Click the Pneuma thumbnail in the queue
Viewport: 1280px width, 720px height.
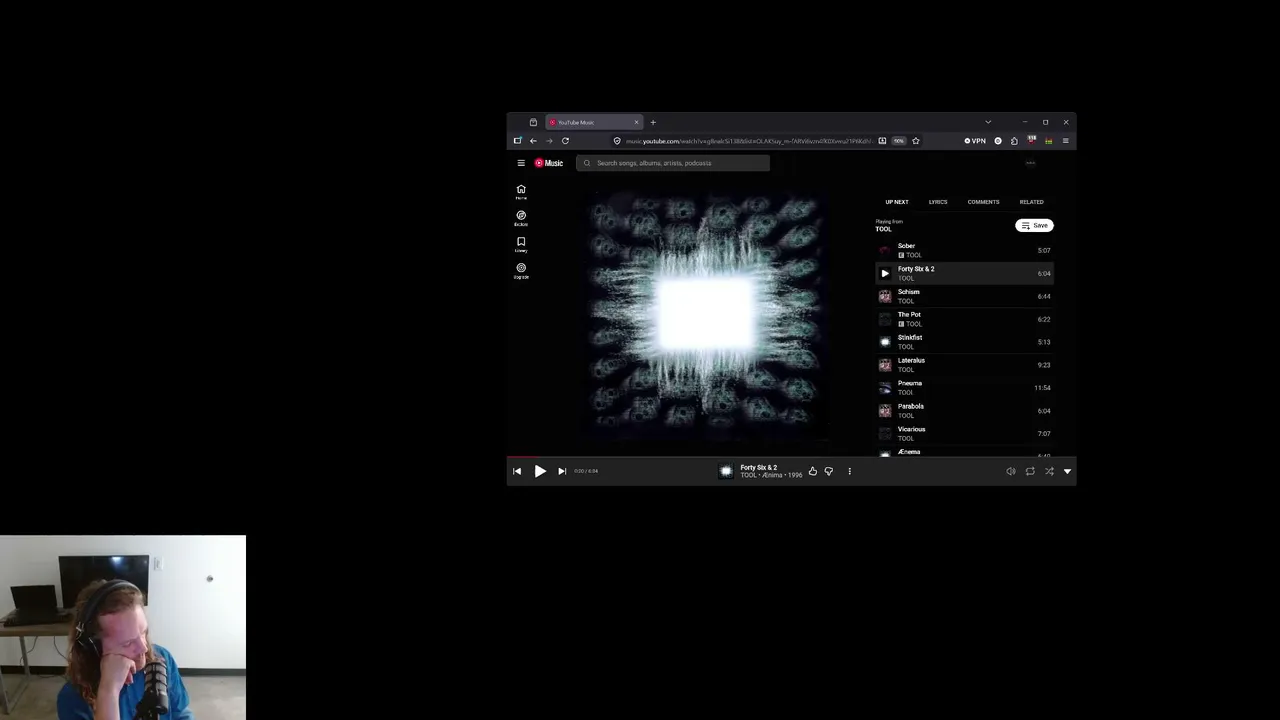[884, 388]
